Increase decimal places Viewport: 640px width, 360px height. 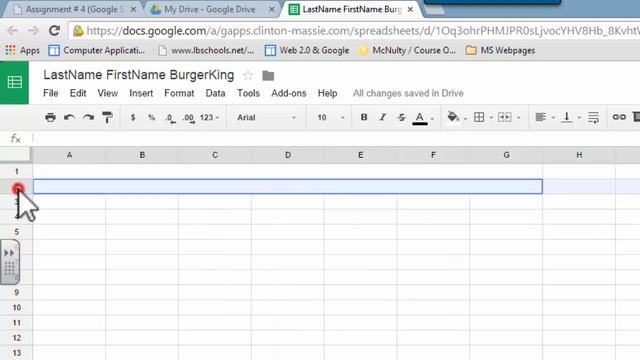(189, 118)
